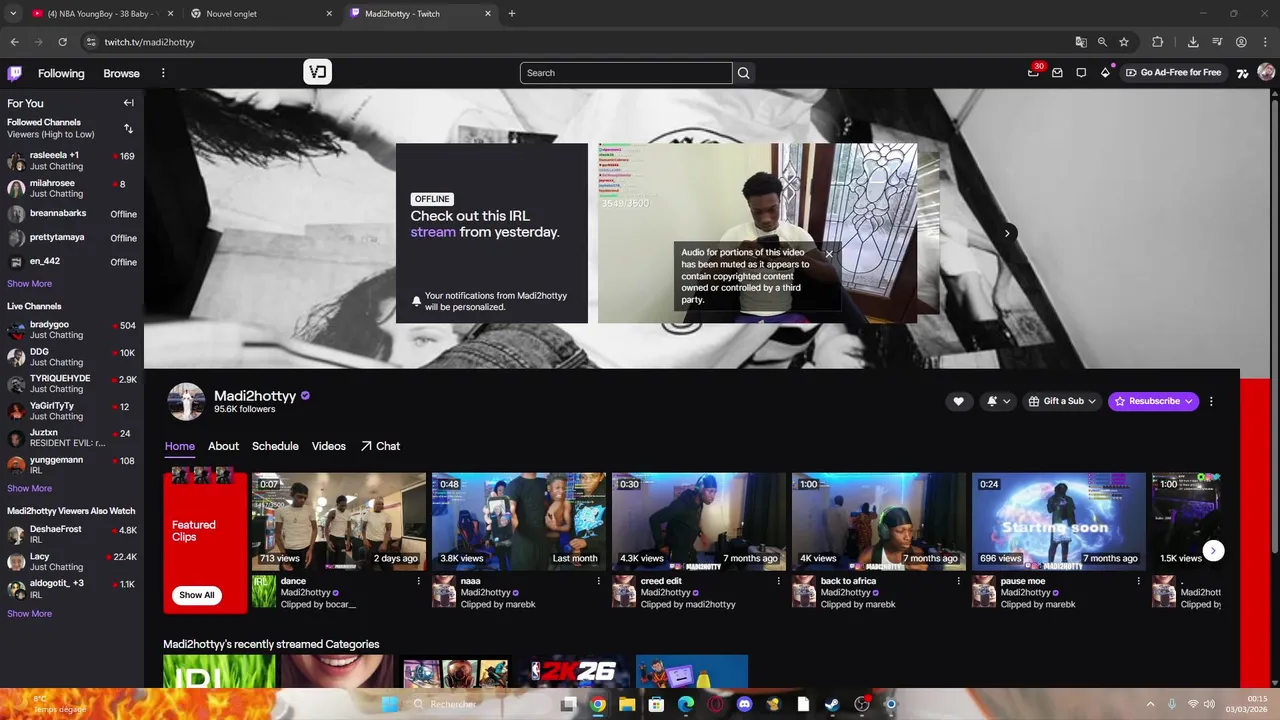The image size is (1280, 720).
Task: Dismiss the muted audio notice
Action: (x=829, y=254)
